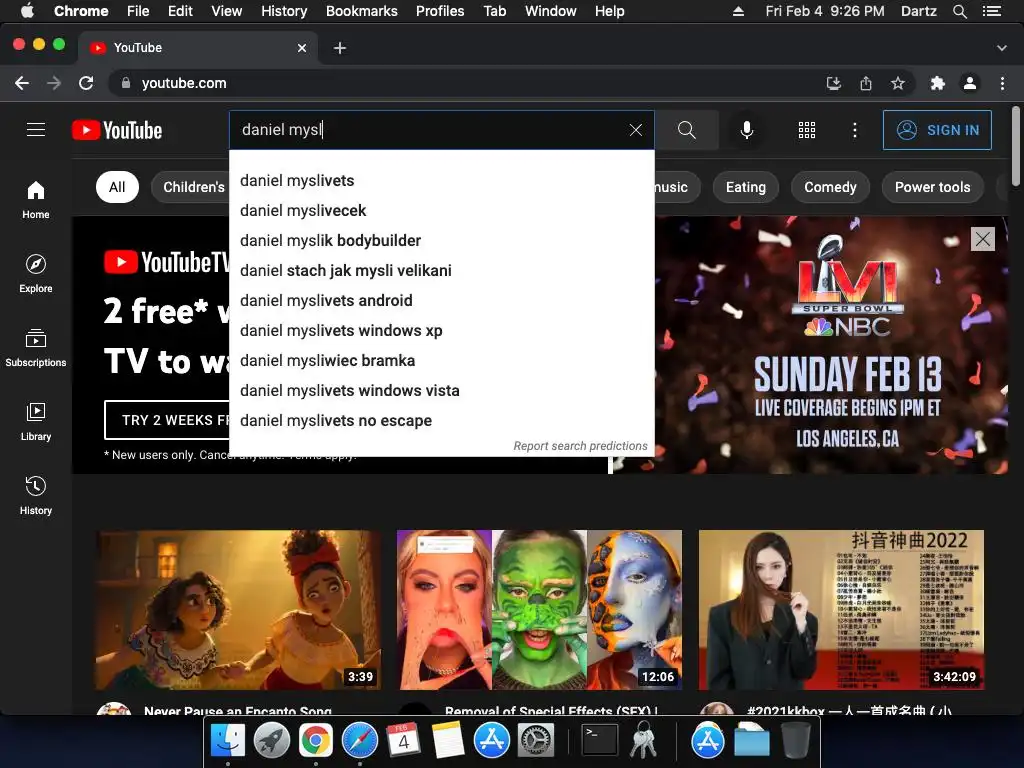Open the YouTube hamburger guide menu
This screenshot has height=768, width=1024.
36,130
